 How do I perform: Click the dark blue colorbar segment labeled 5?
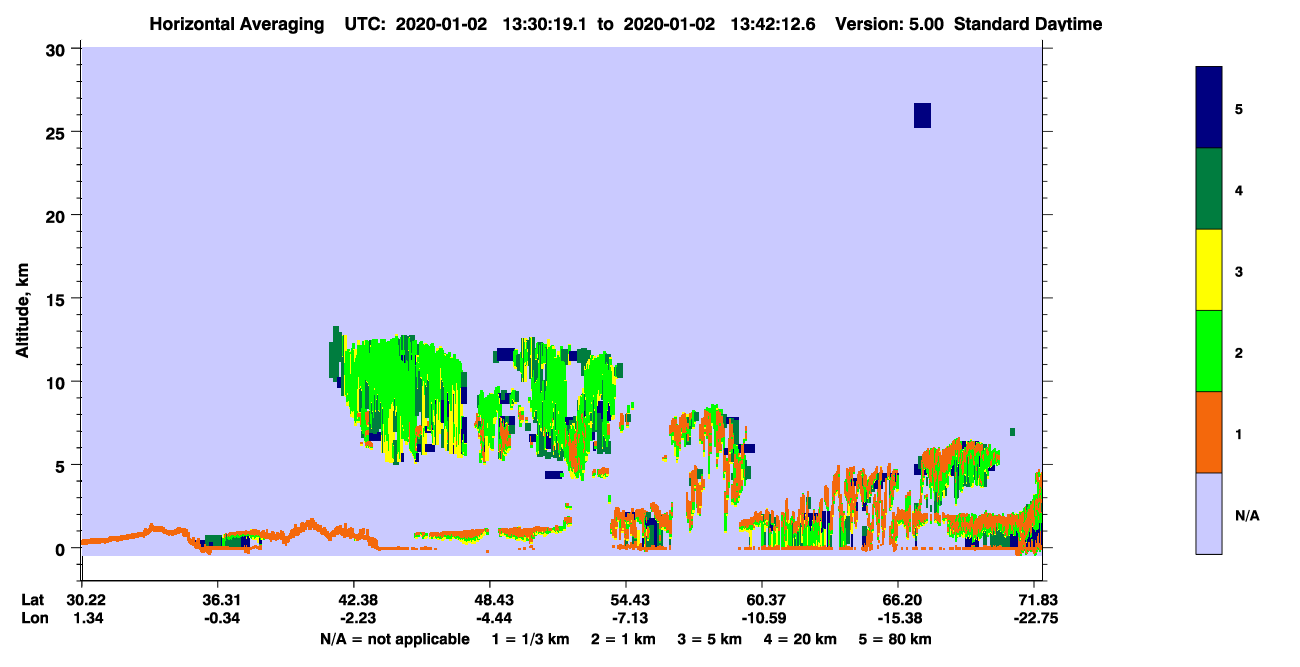[1209, 108]
